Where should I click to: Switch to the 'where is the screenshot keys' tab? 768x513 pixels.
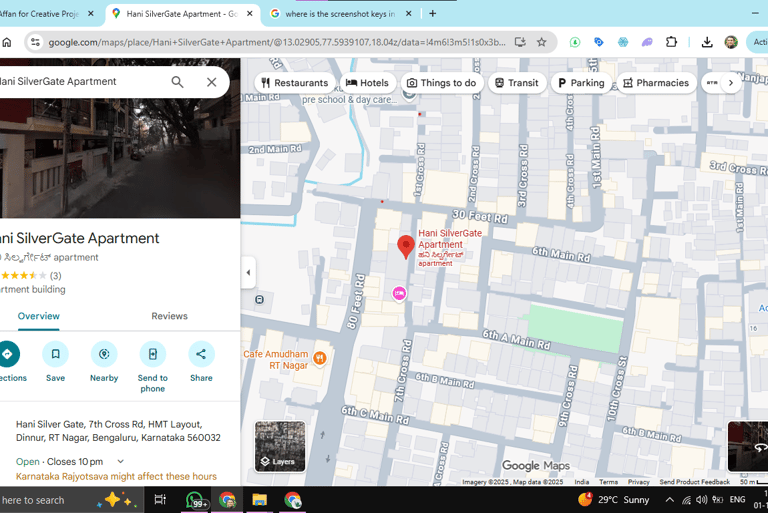[340, 14]
